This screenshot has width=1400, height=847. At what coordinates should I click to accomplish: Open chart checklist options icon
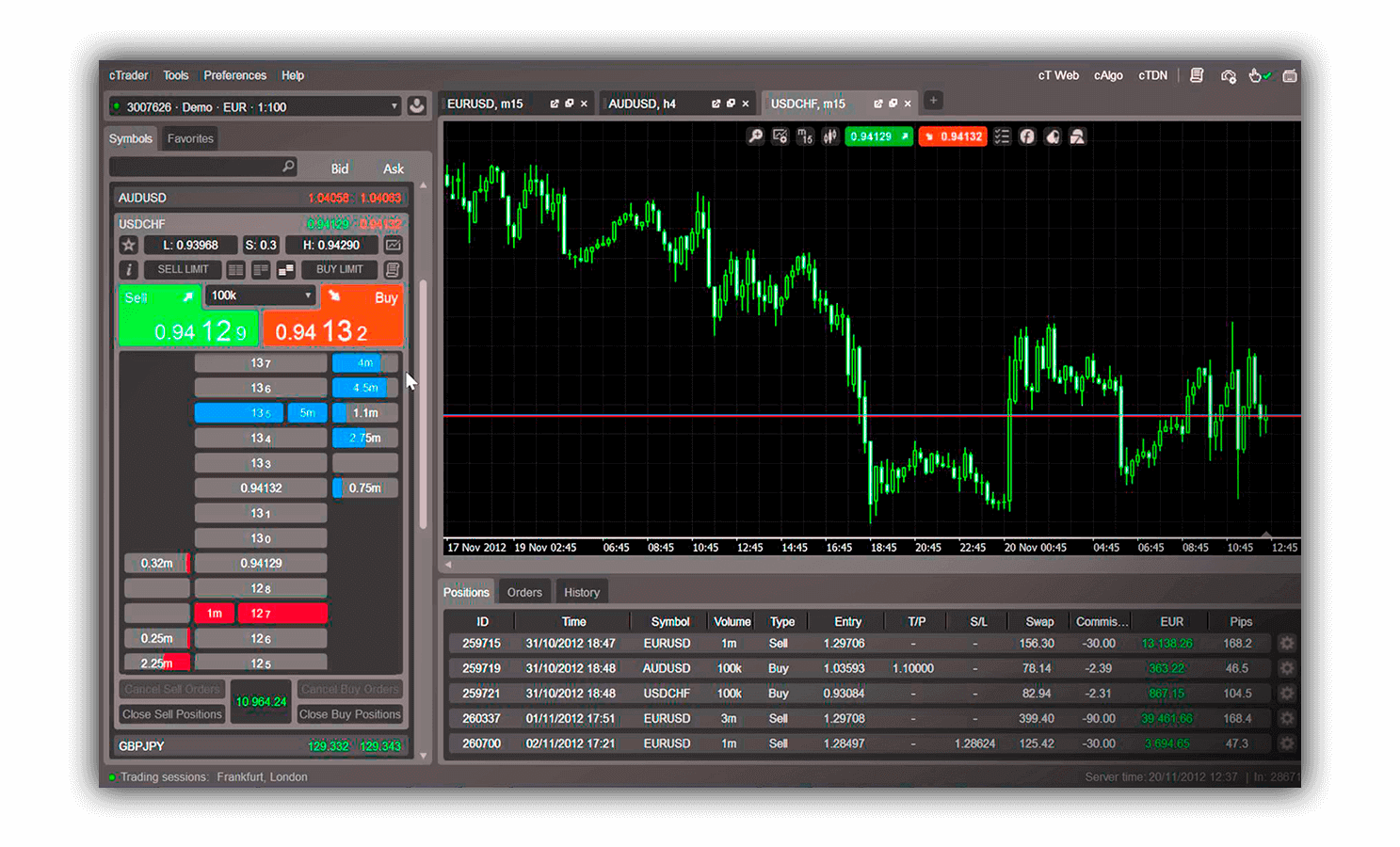[1002, 136]
